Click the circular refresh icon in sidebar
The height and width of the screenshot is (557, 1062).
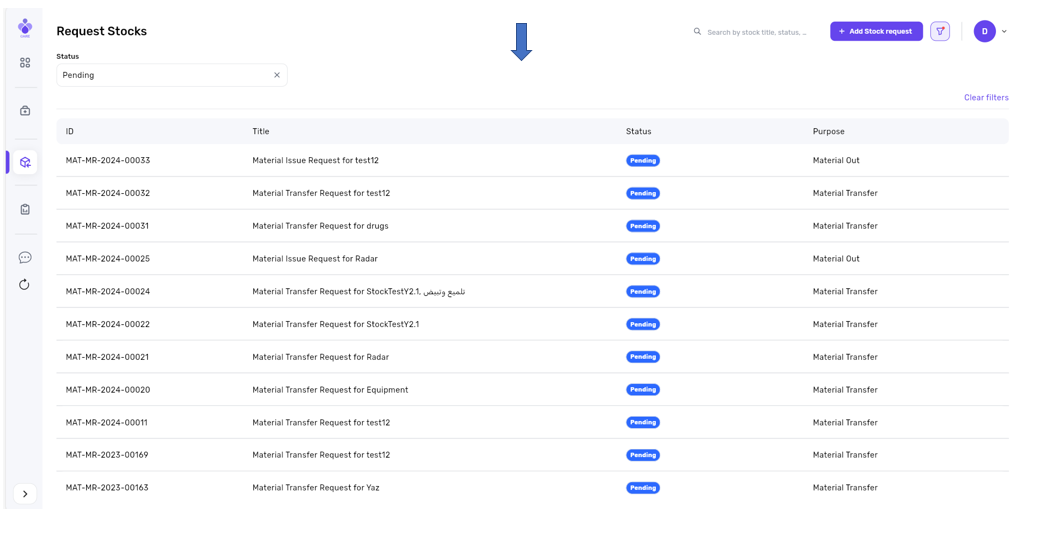[25, 285]
